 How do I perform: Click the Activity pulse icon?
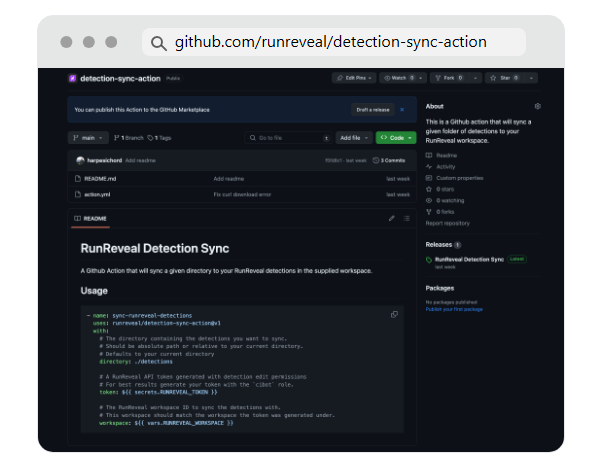coord(429,167)
